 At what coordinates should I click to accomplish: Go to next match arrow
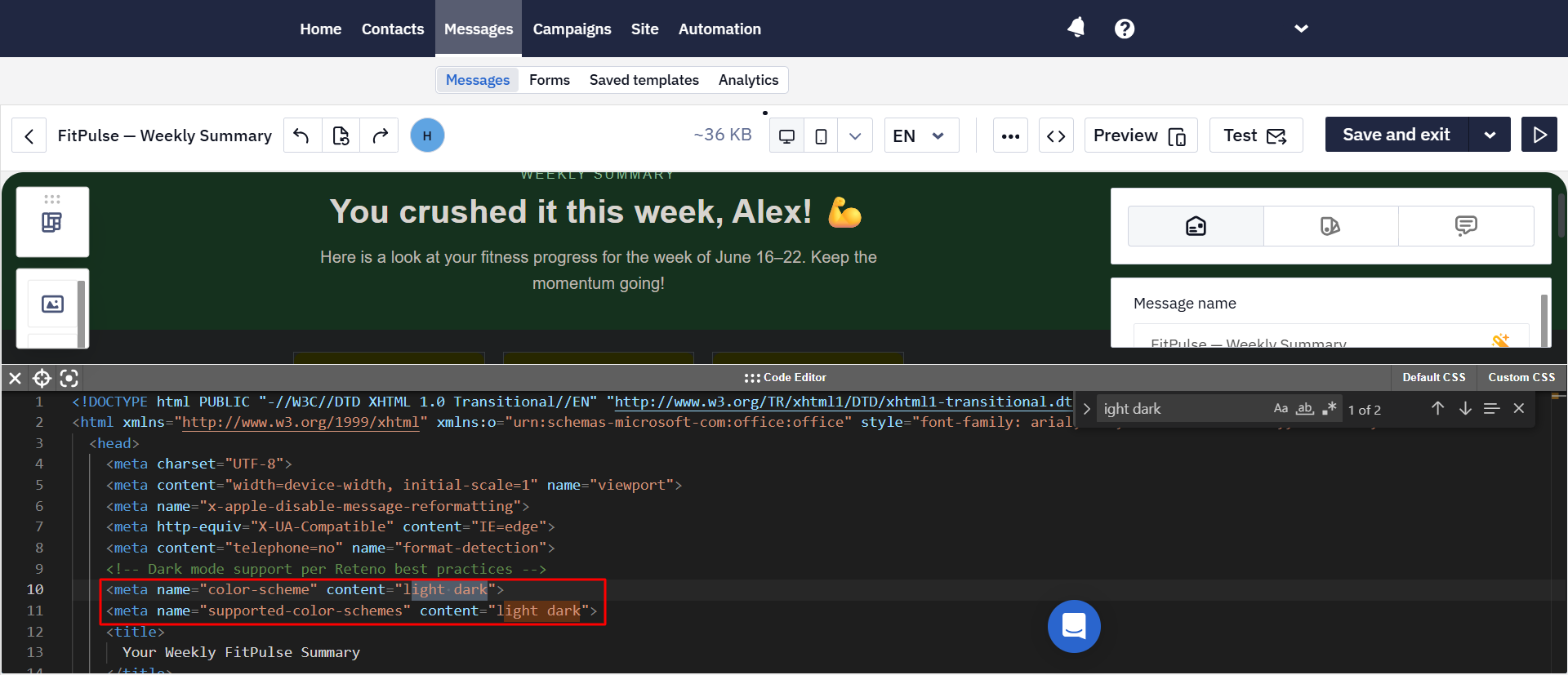tap(1465, 408)
